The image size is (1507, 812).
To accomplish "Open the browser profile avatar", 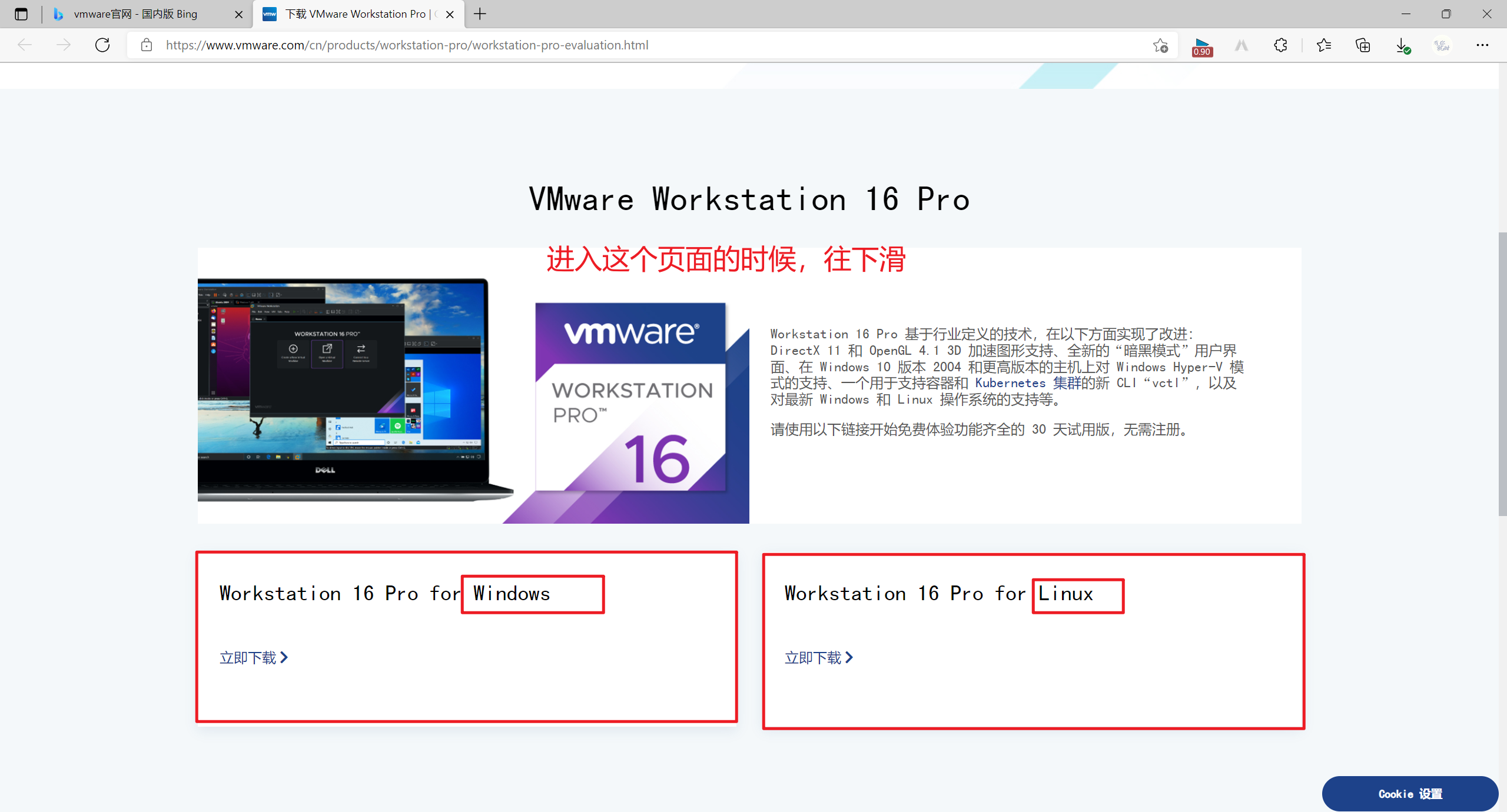I will pos(1442,45).
